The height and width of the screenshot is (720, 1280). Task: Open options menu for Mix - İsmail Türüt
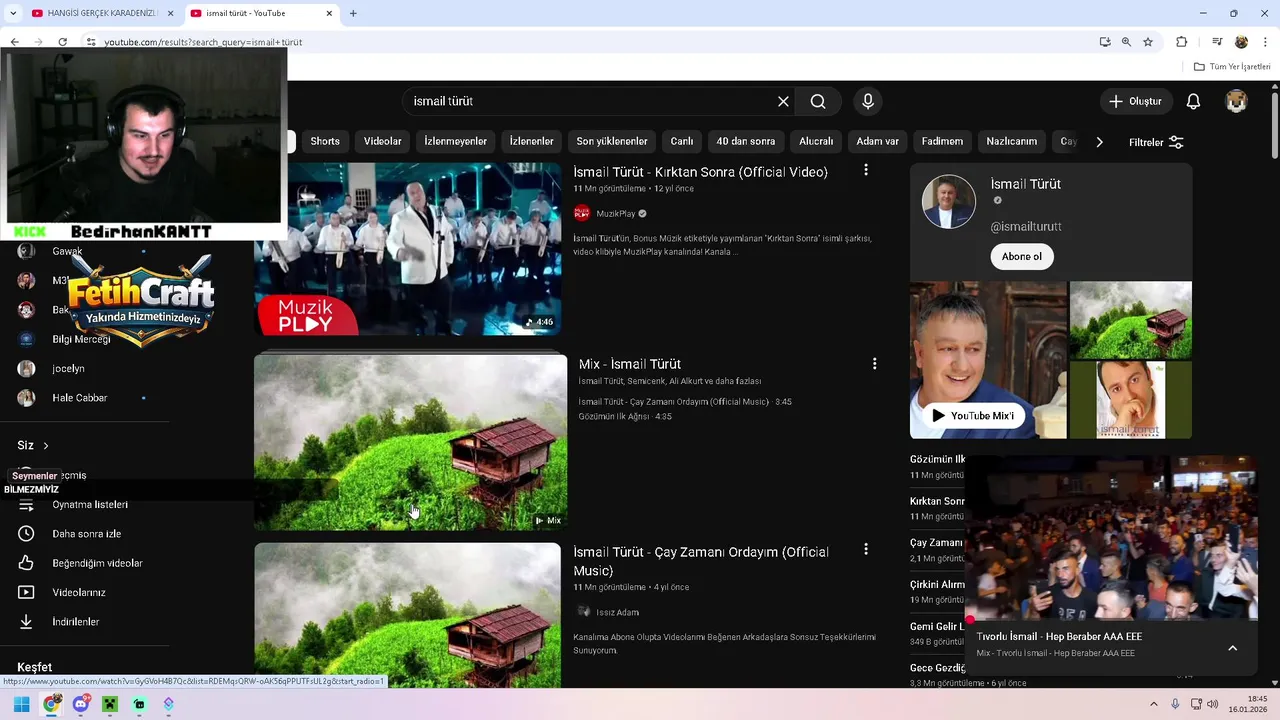[874, 364]
